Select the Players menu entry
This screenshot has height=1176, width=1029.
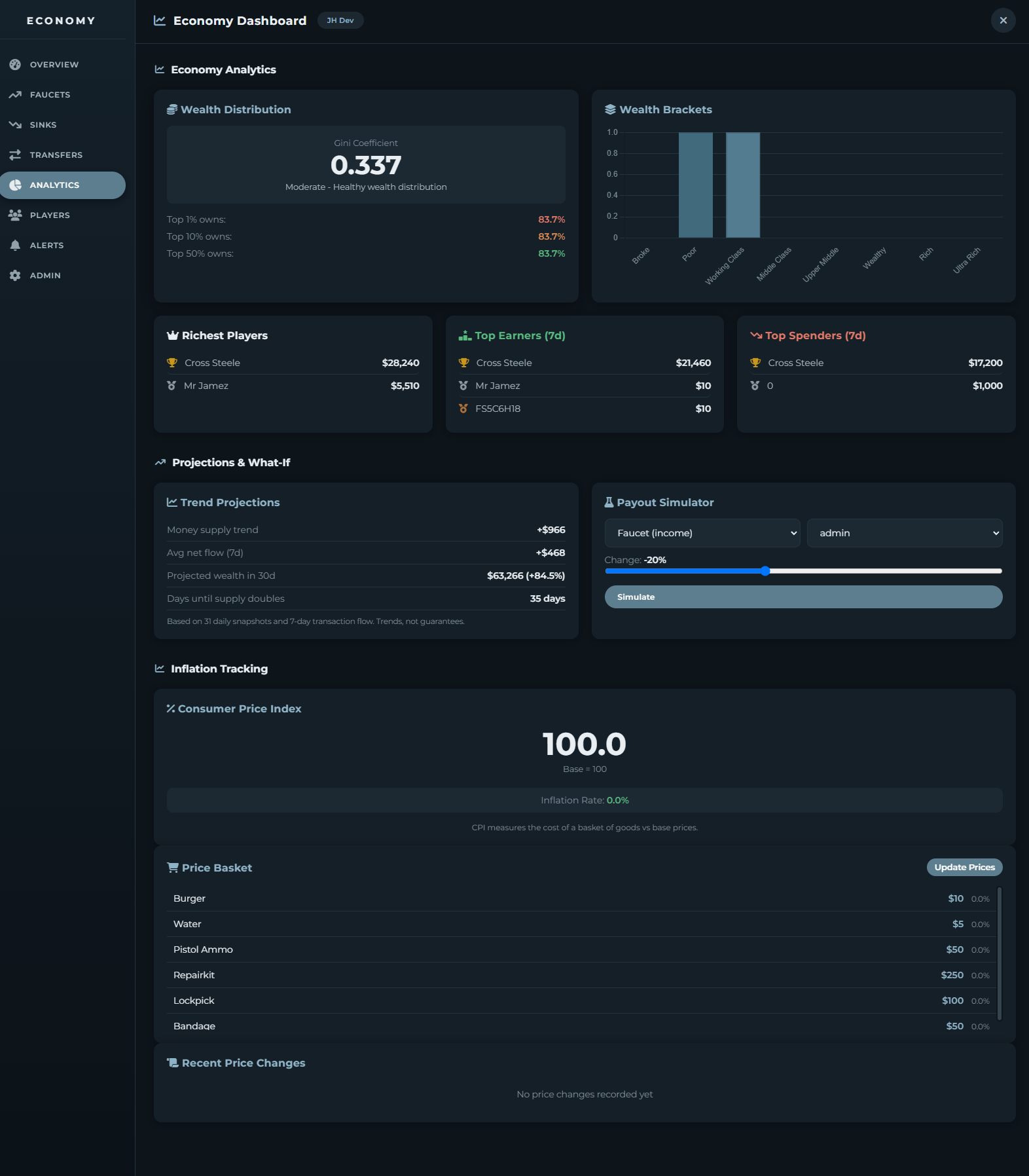(63, 215)
